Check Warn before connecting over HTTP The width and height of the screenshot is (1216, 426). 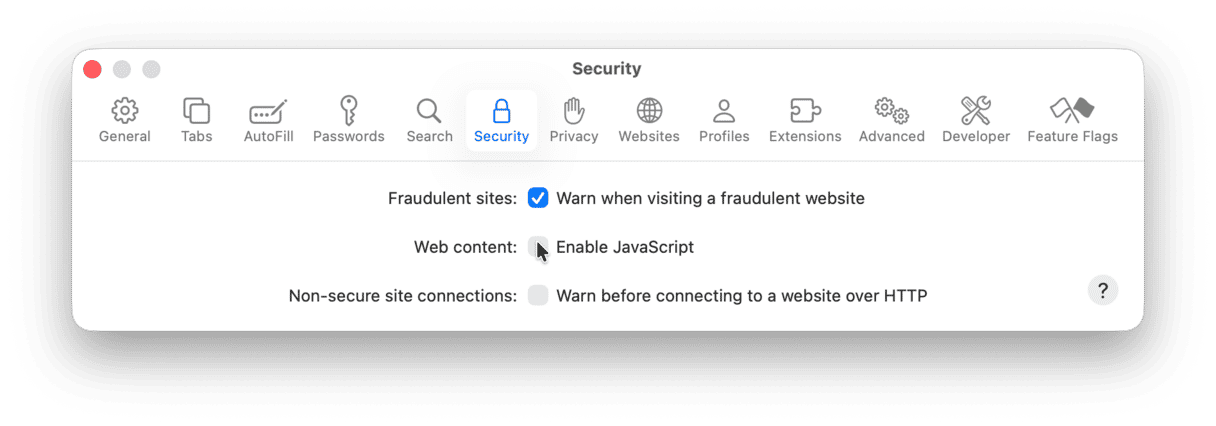(538, 295)
